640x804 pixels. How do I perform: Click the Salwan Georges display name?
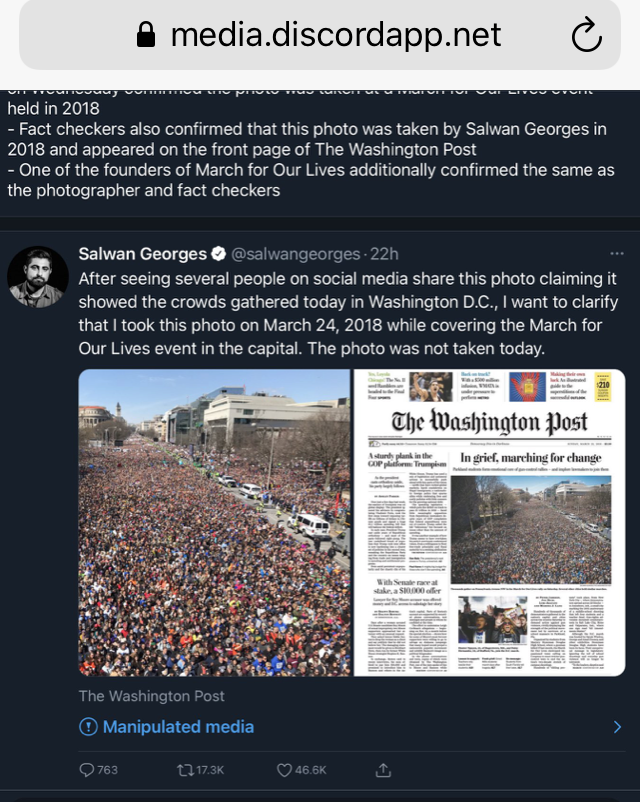pyautogui.click(x=143, y=254)
